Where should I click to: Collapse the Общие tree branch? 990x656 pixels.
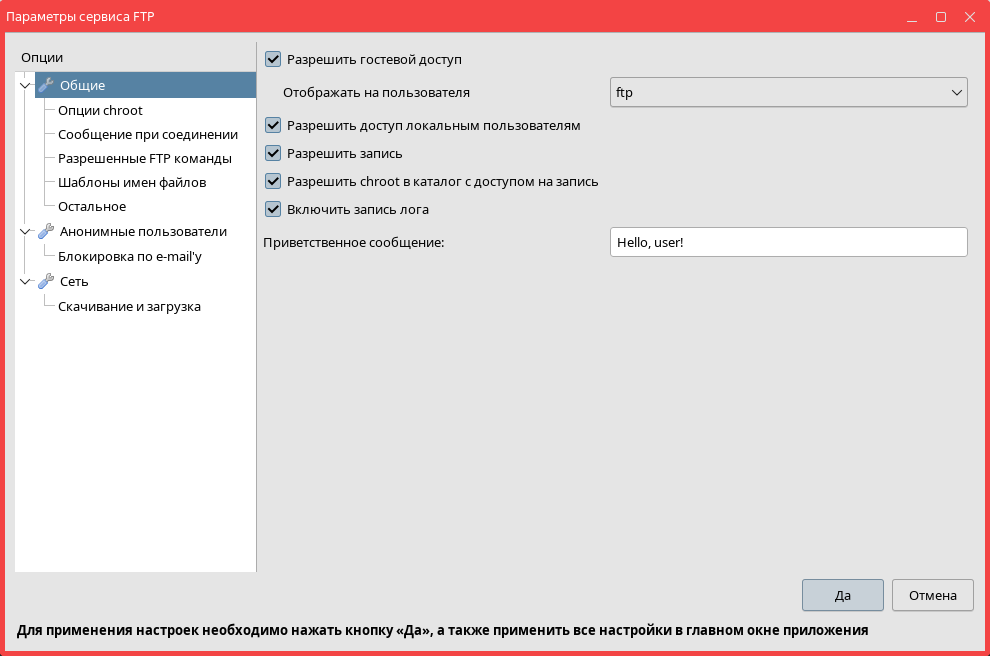click(x=25, y=86)
